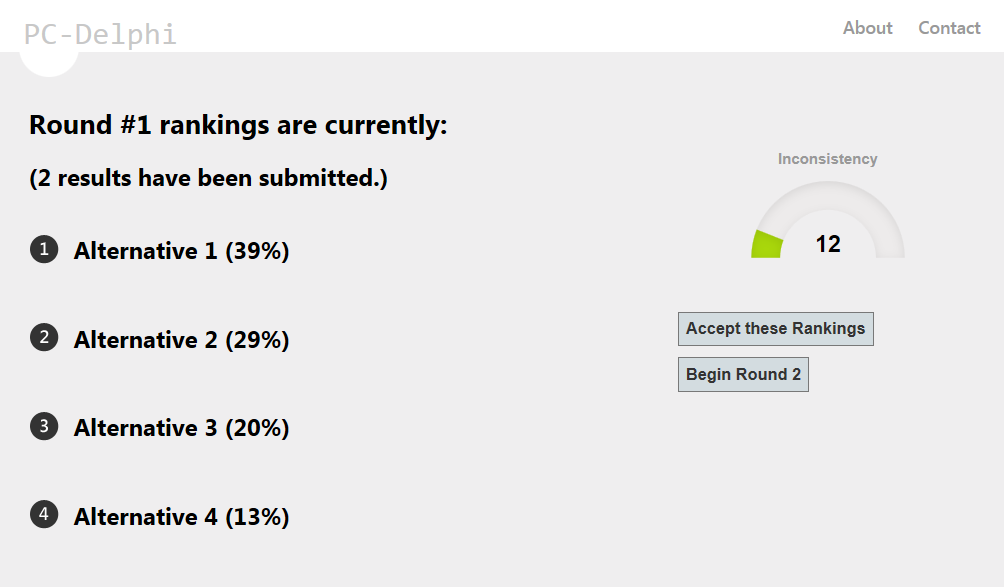The height and width of the screenshot is (587, 1004).
Task: Select Alternative 2 (29%) entry
Action: pos(181,340)
